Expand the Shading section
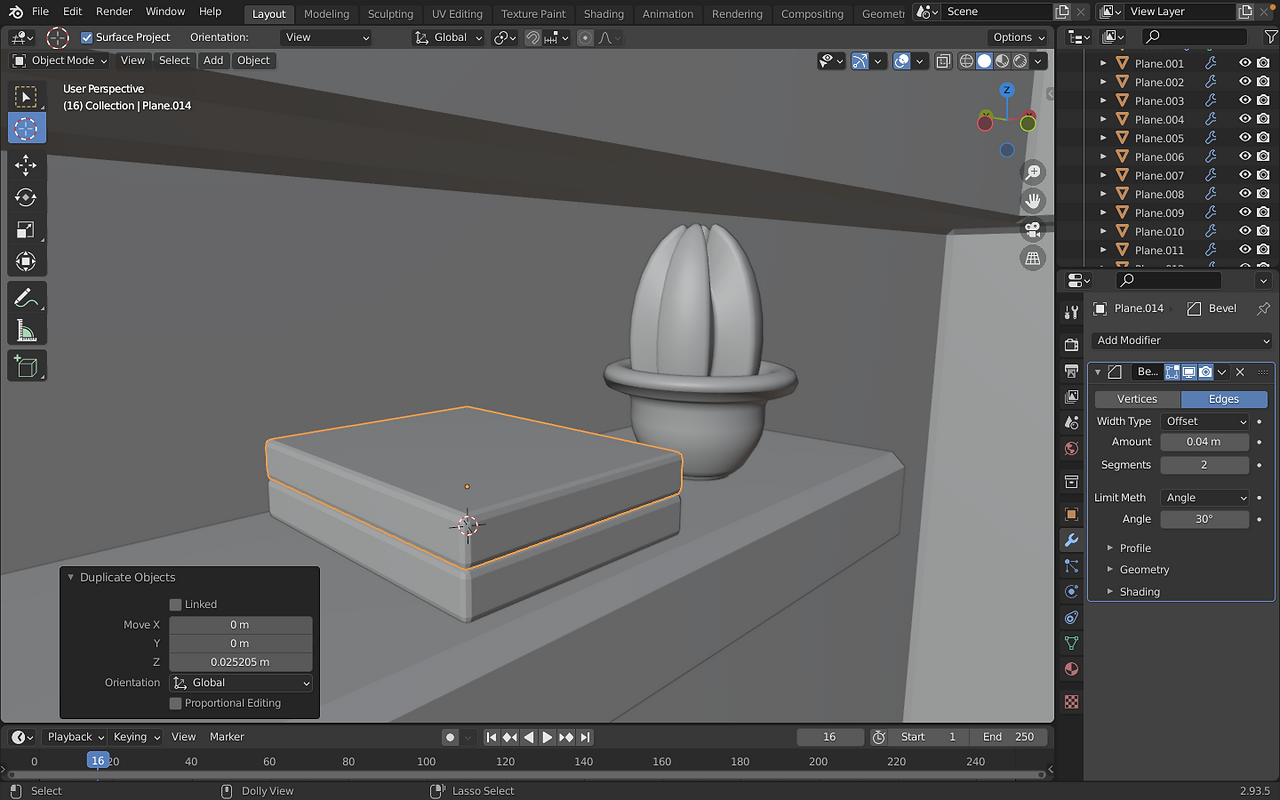This screenshot has width=1280, height=800. point(1139,592)
